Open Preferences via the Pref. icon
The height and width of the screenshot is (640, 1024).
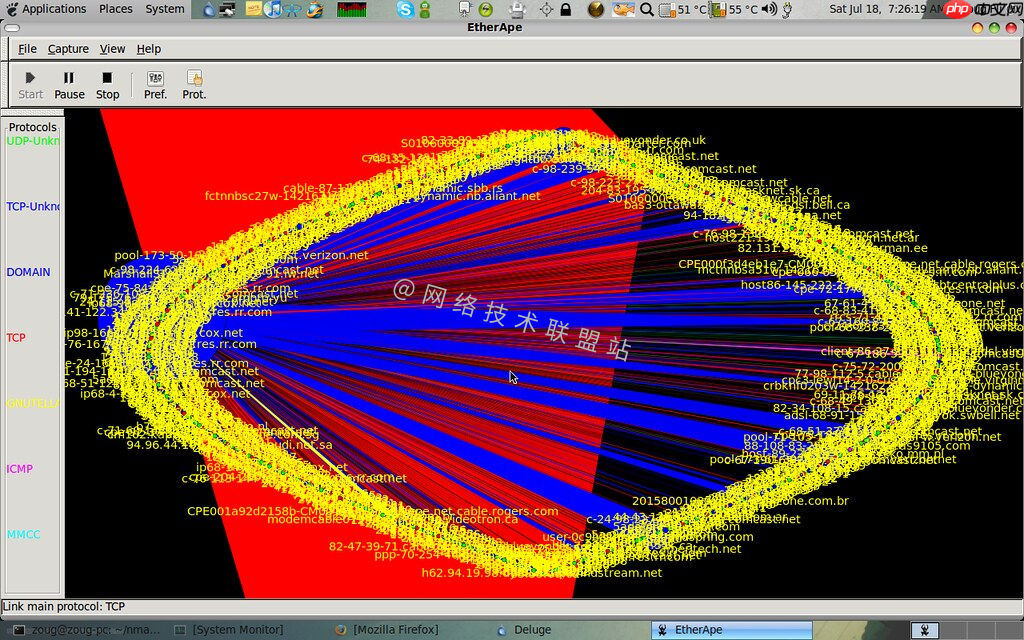click(155, 85)
